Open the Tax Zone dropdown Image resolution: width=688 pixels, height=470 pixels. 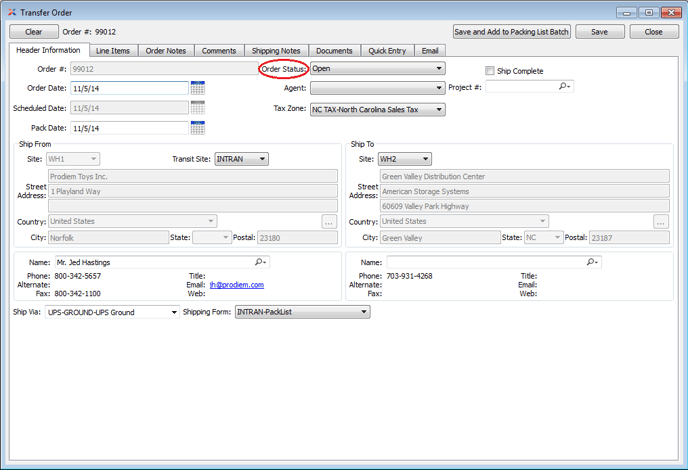439,109
